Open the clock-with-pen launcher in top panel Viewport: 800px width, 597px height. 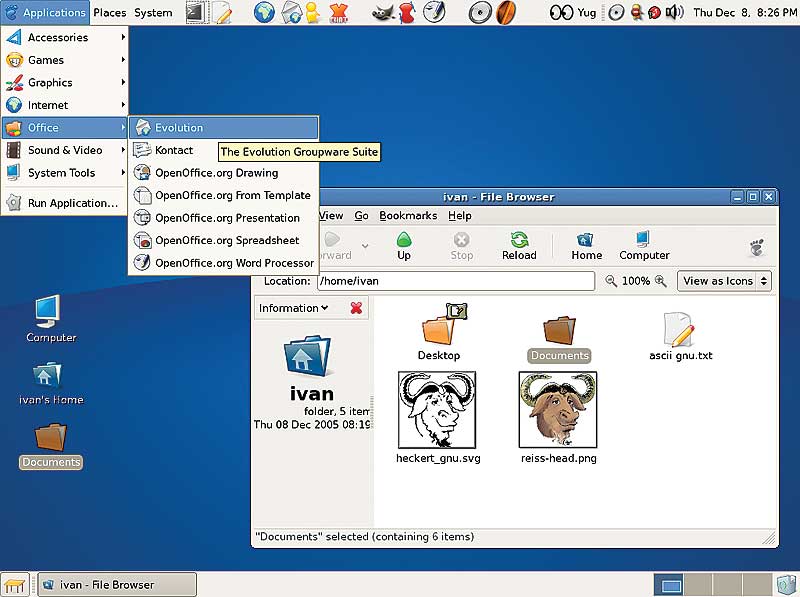[434, 12]
